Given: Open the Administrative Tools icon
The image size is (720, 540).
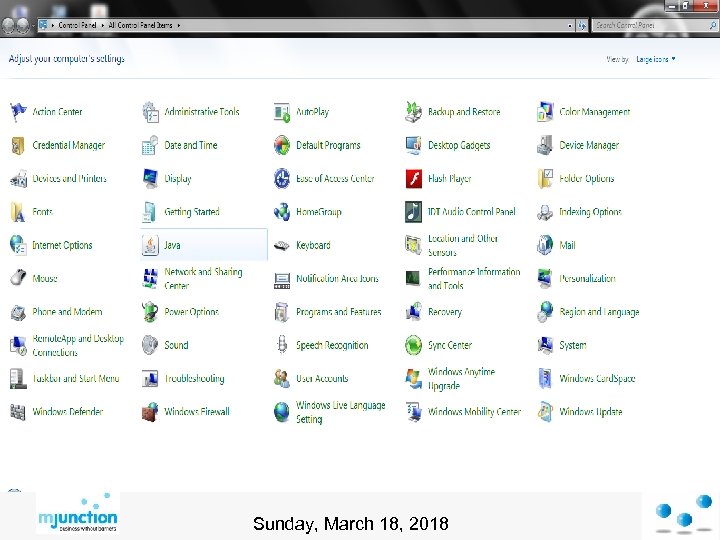Looking at the screenshot, I should click(x=150, y=112).
